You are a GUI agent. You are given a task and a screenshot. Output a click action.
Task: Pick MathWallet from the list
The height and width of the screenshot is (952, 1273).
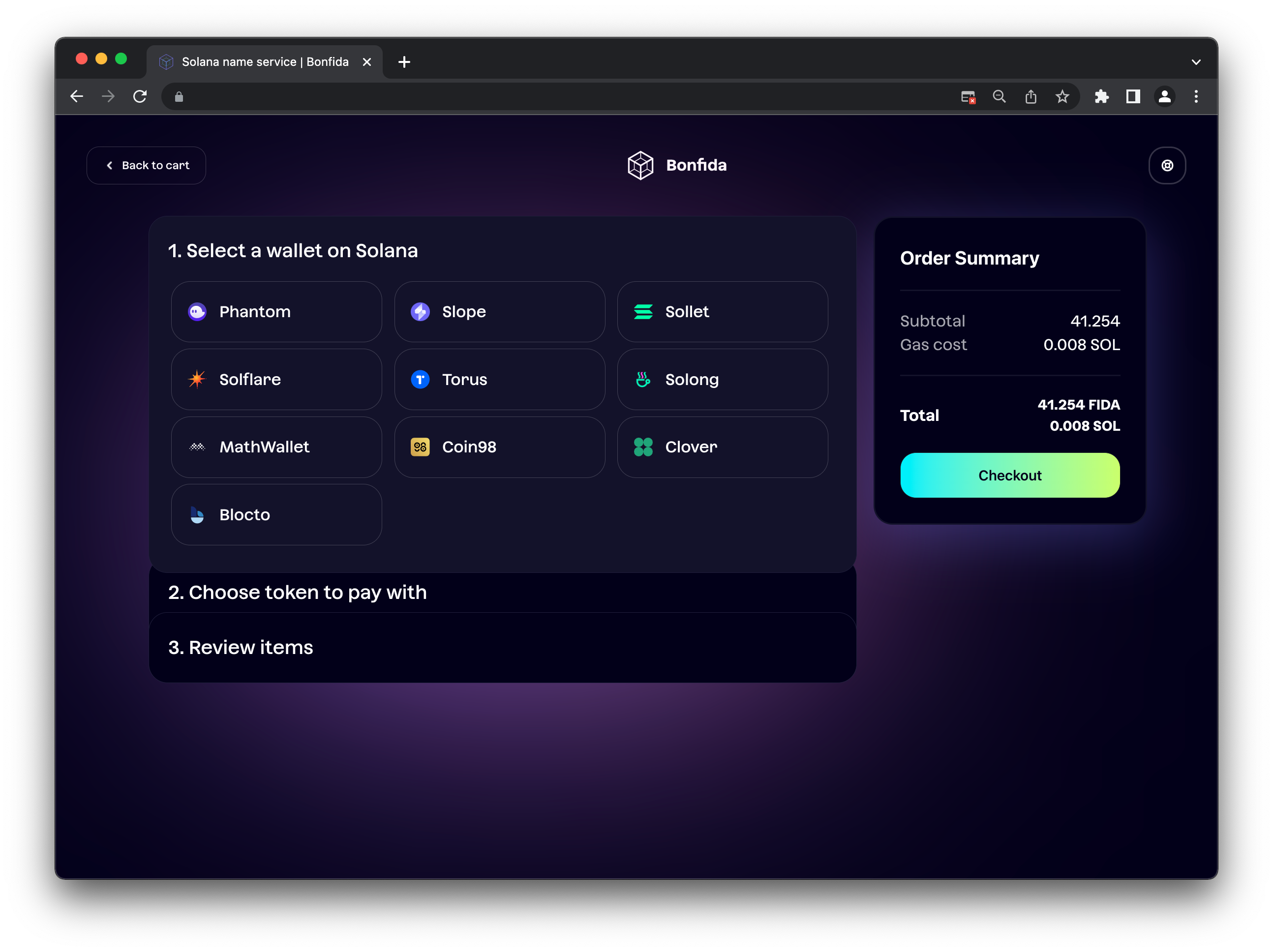pyautogui.click(x=276, y=447)
